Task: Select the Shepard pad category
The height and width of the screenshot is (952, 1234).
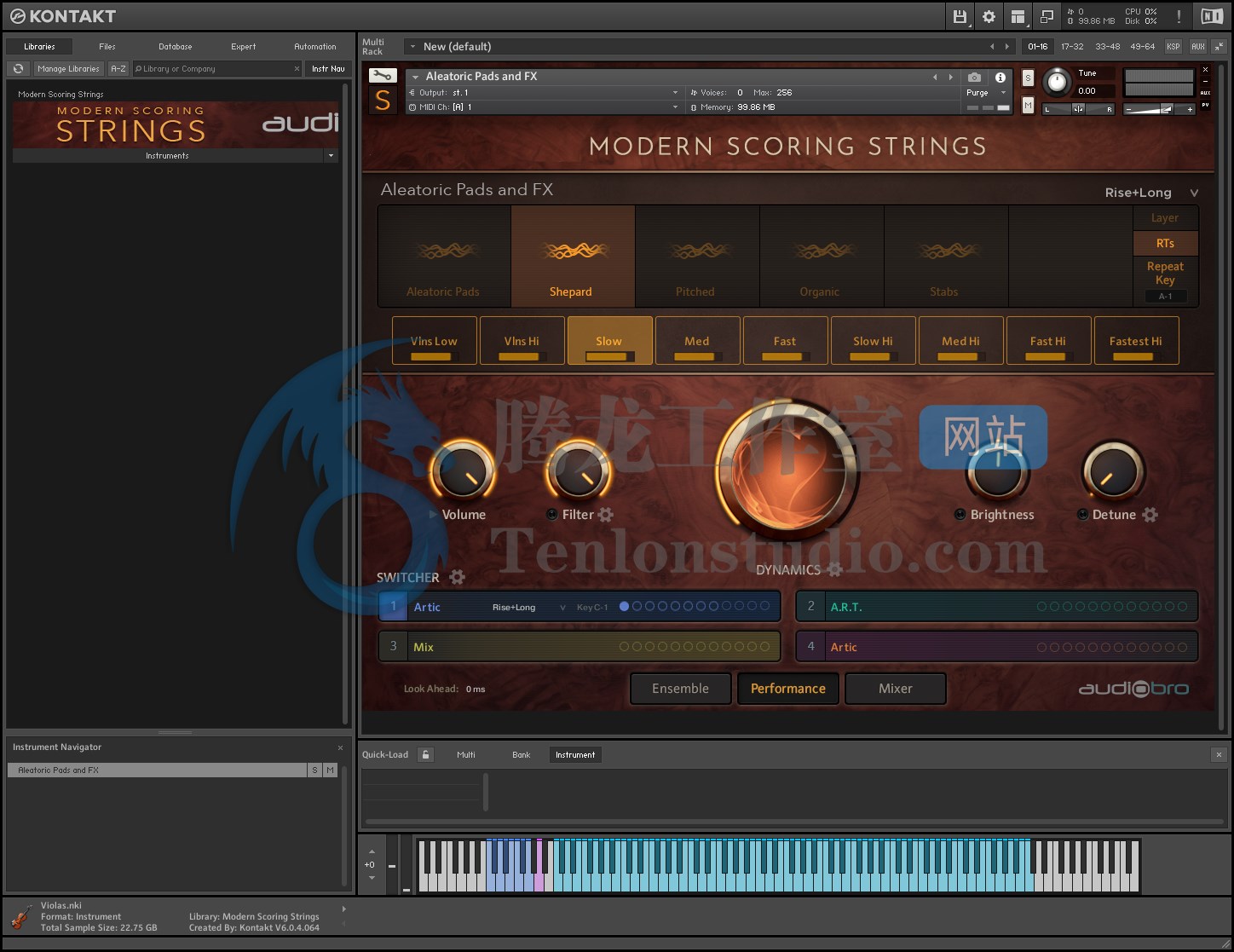Action: [572, 256]
